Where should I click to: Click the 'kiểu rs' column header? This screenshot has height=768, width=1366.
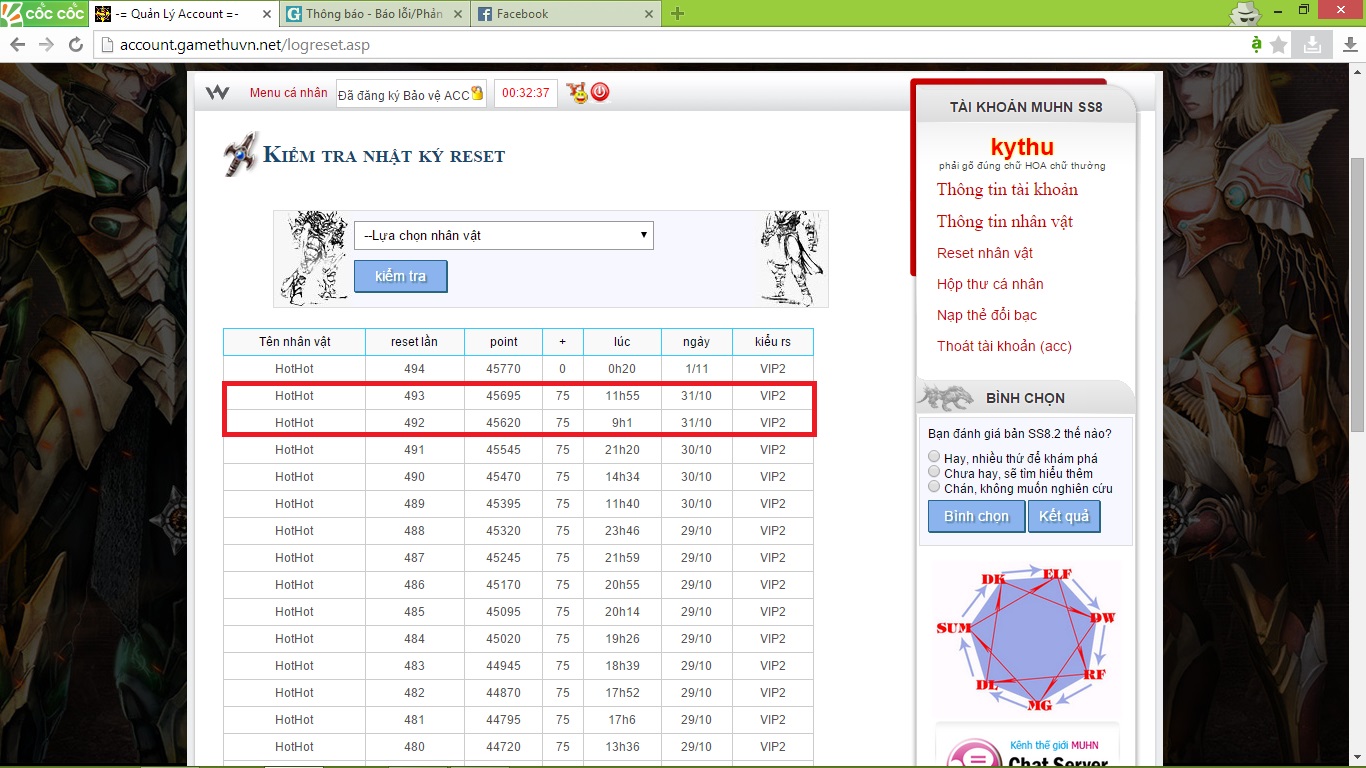pos(773,342)
